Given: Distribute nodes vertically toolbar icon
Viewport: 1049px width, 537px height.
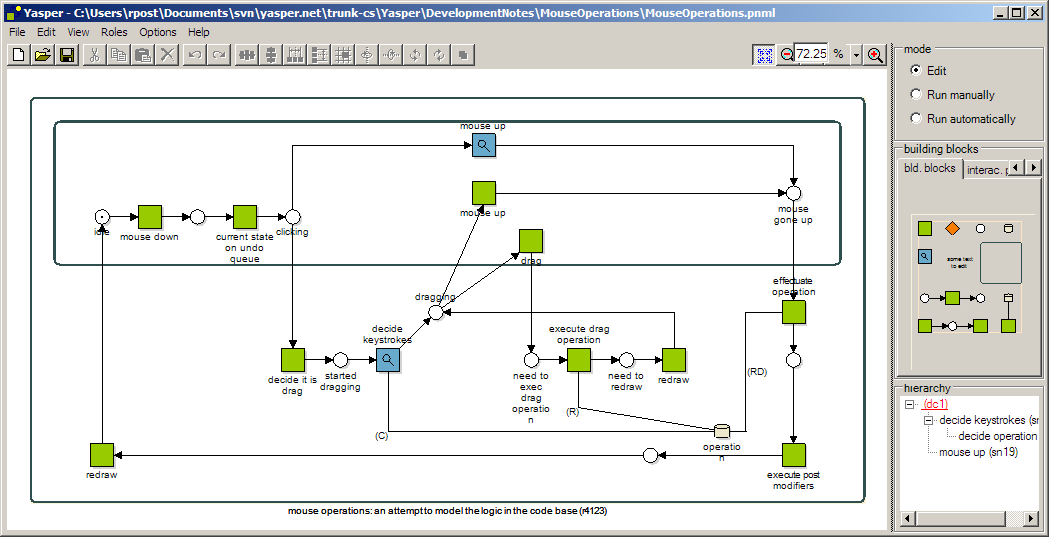Looking at the screenshot, I should tap(319, 55).
